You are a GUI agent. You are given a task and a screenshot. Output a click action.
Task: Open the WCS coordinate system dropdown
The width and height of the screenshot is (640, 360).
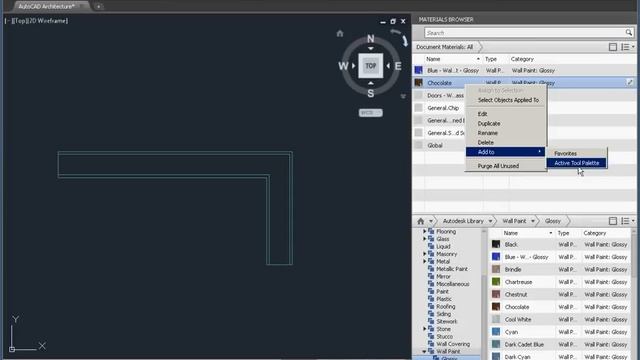point(370,112)
